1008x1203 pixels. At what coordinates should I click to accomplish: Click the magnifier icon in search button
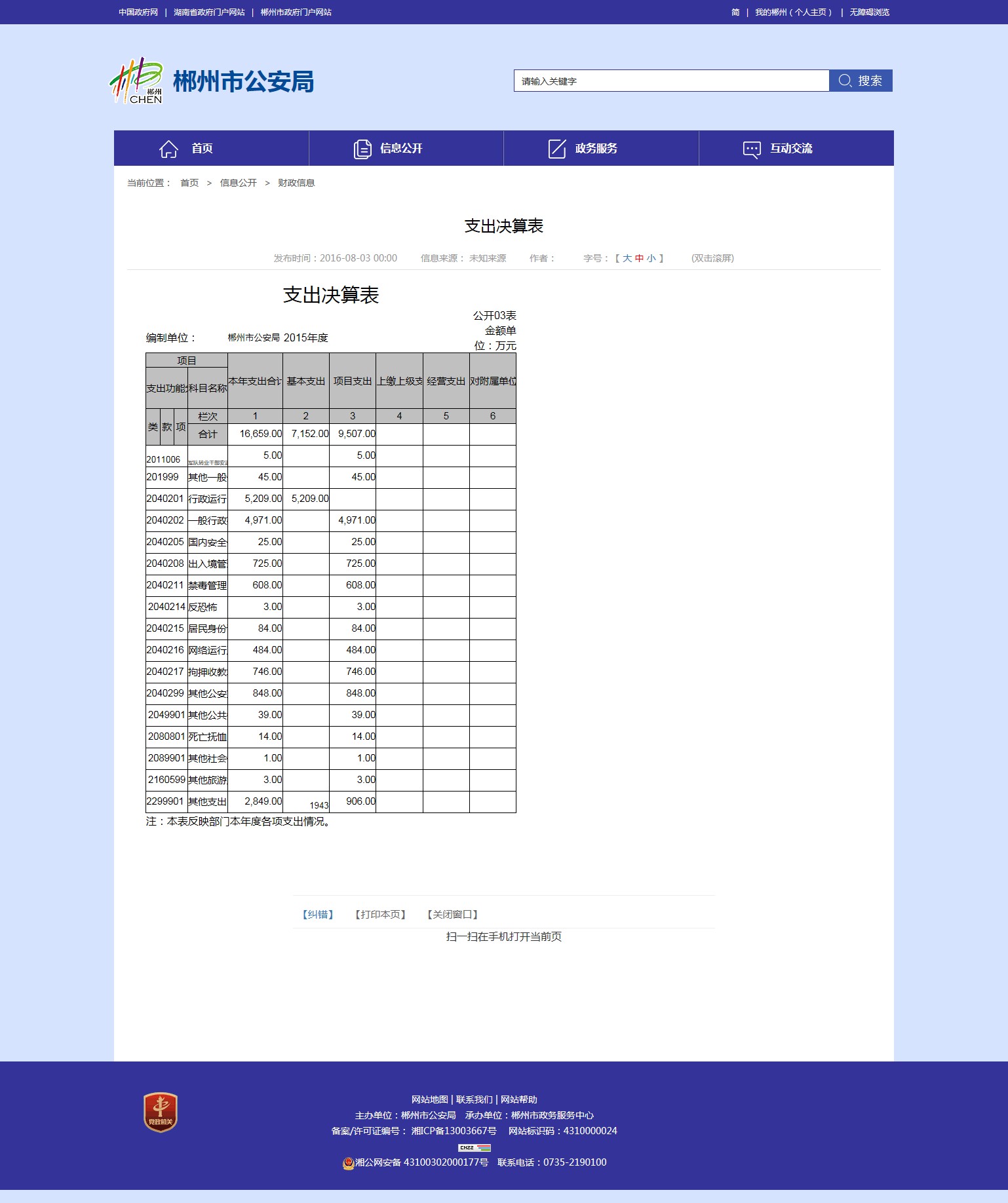845,81
